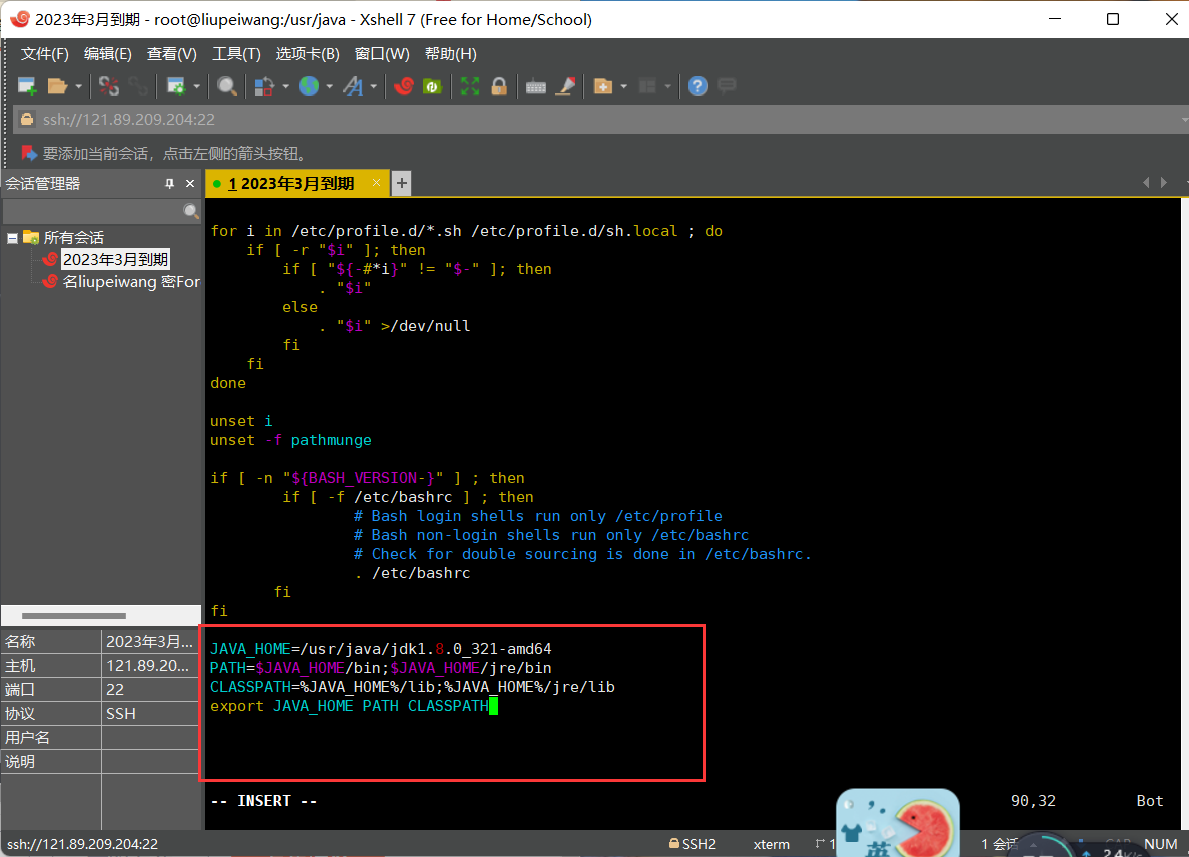
Task: Open the 选项卡(B) menu
Action: (307, 54)
